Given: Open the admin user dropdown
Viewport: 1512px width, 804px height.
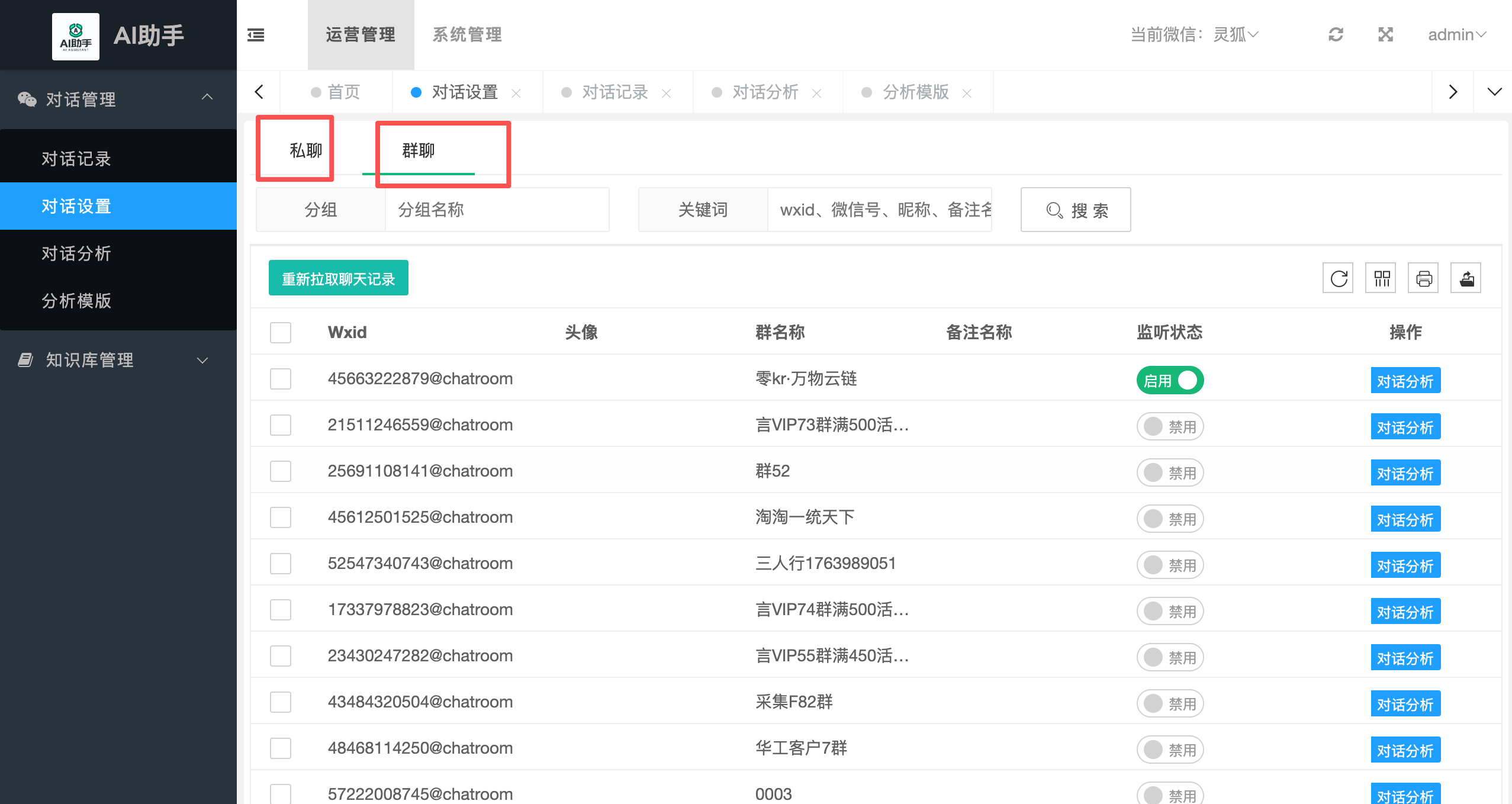Looking at the screenshot, I should [x=1457, y=35].
